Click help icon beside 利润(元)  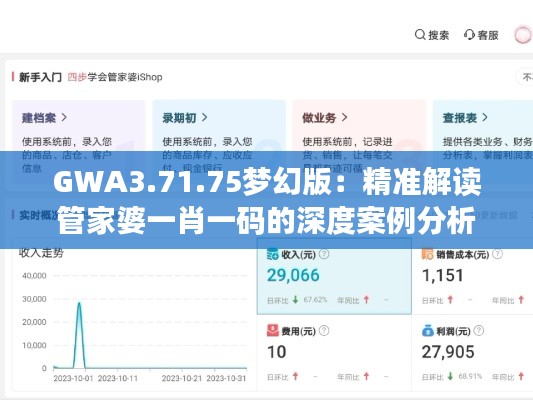click(479, 330)
